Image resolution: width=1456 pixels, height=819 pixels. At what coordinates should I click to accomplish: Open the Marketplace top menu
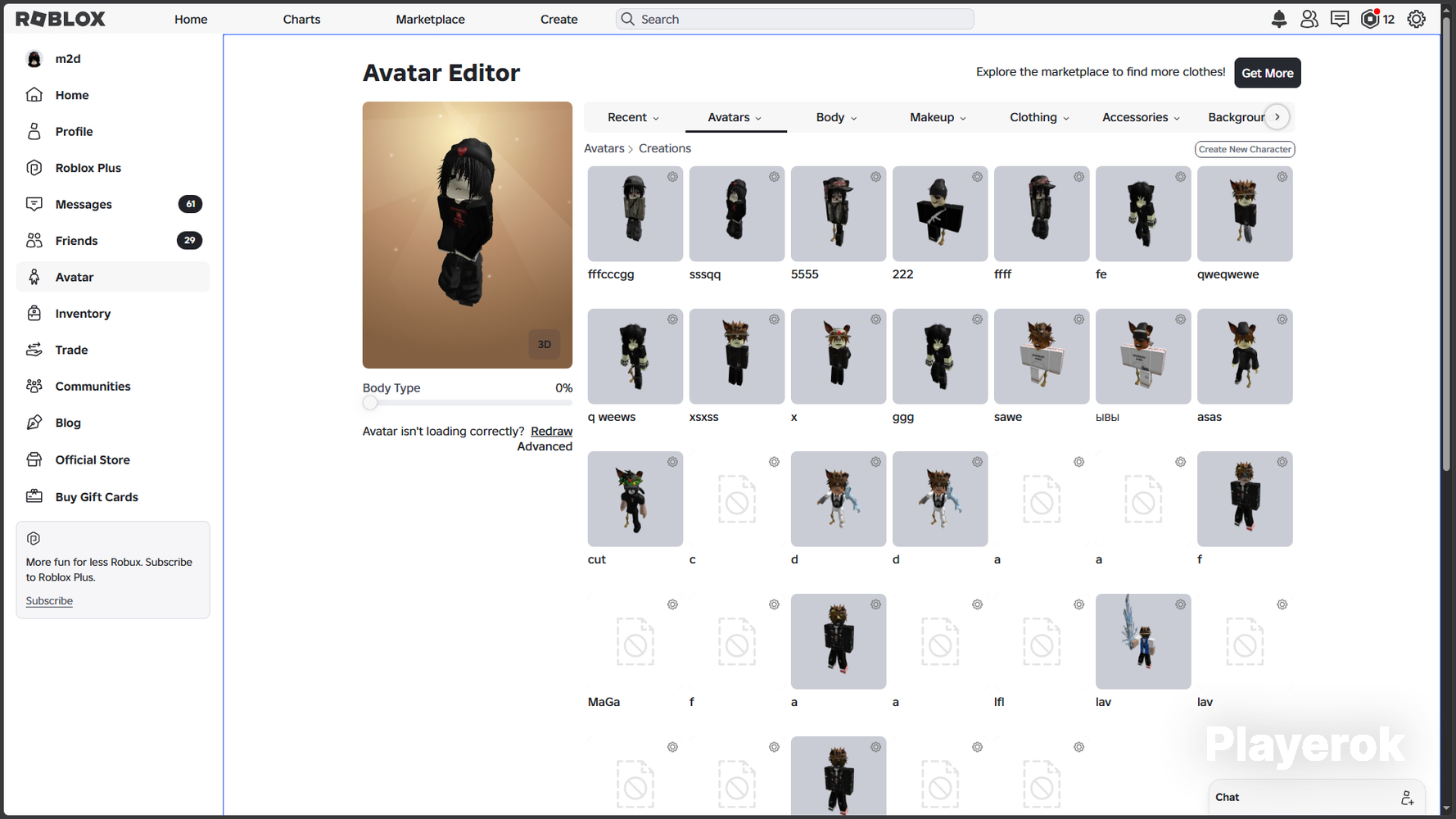tap(430, 19)
